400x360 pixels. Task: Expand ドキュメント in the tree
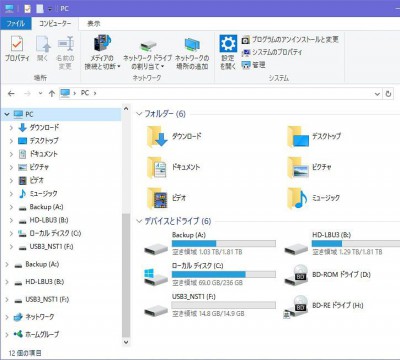[x=11, y=154]
